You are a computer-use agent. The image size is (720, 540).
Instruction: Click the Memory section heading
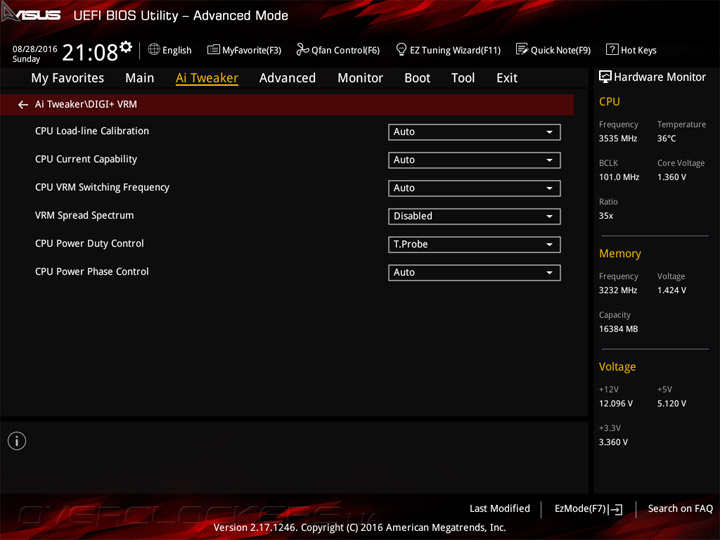(620, 253)
